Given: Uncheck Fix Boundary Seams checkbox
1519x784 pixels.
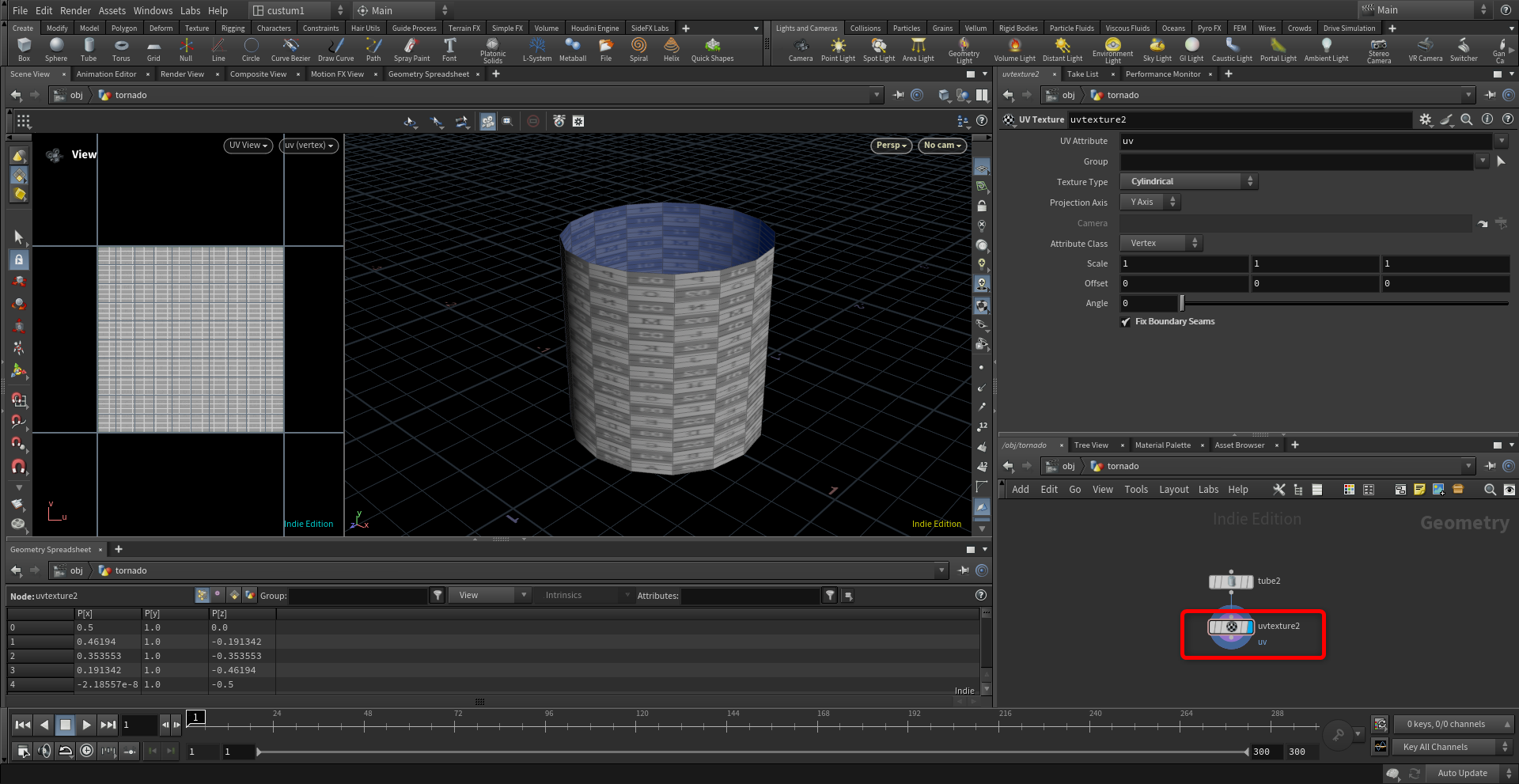Looking at the screenshot, I should click(x=1126, y=322).
